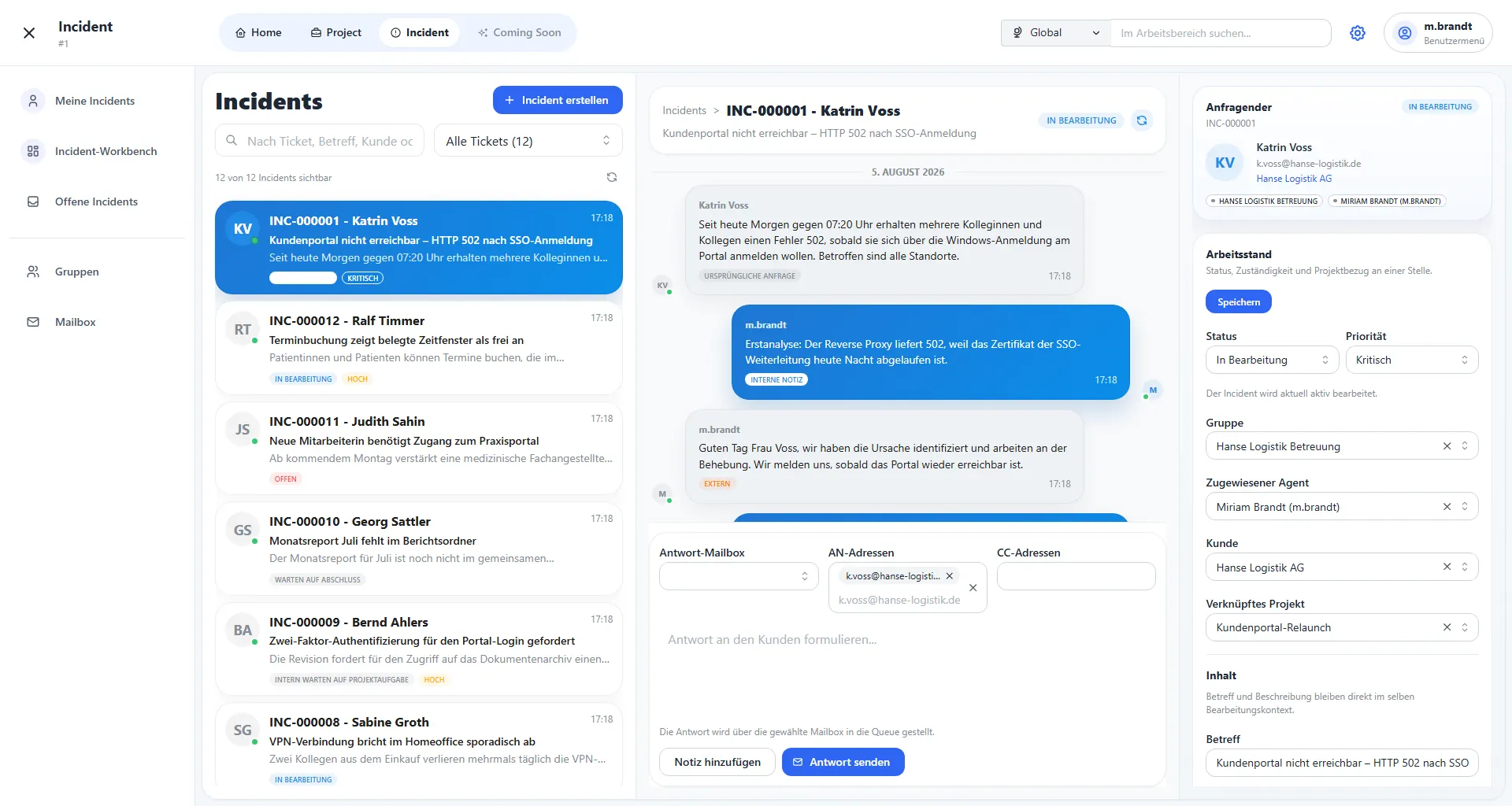Focus the Nach Ticket, Betreff search field

click(x=320, y=141)
